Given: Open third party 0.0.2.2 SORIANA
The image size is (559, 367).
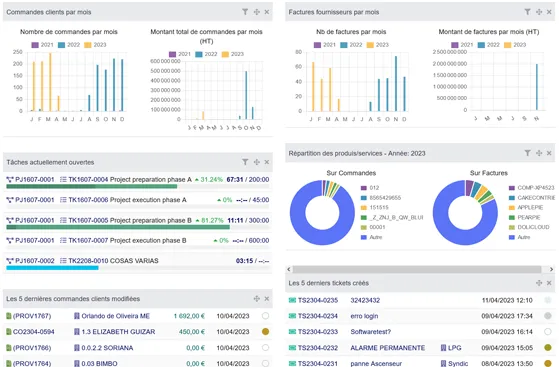Looking at the screenshot, I should pos(103,348).
